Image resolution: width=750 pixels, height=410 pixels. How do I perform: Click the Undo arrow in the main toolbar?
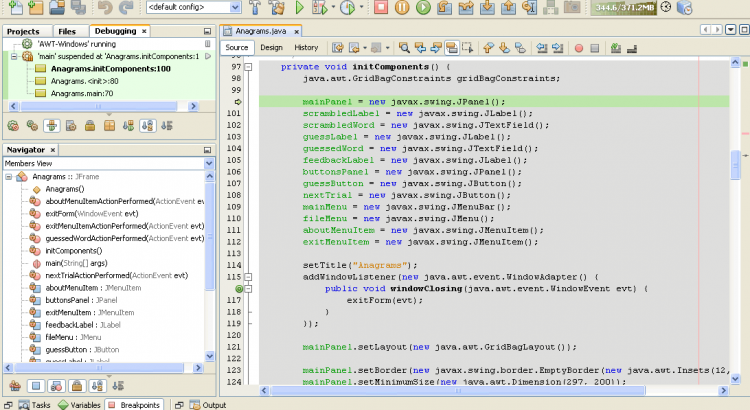pos(106,8)
